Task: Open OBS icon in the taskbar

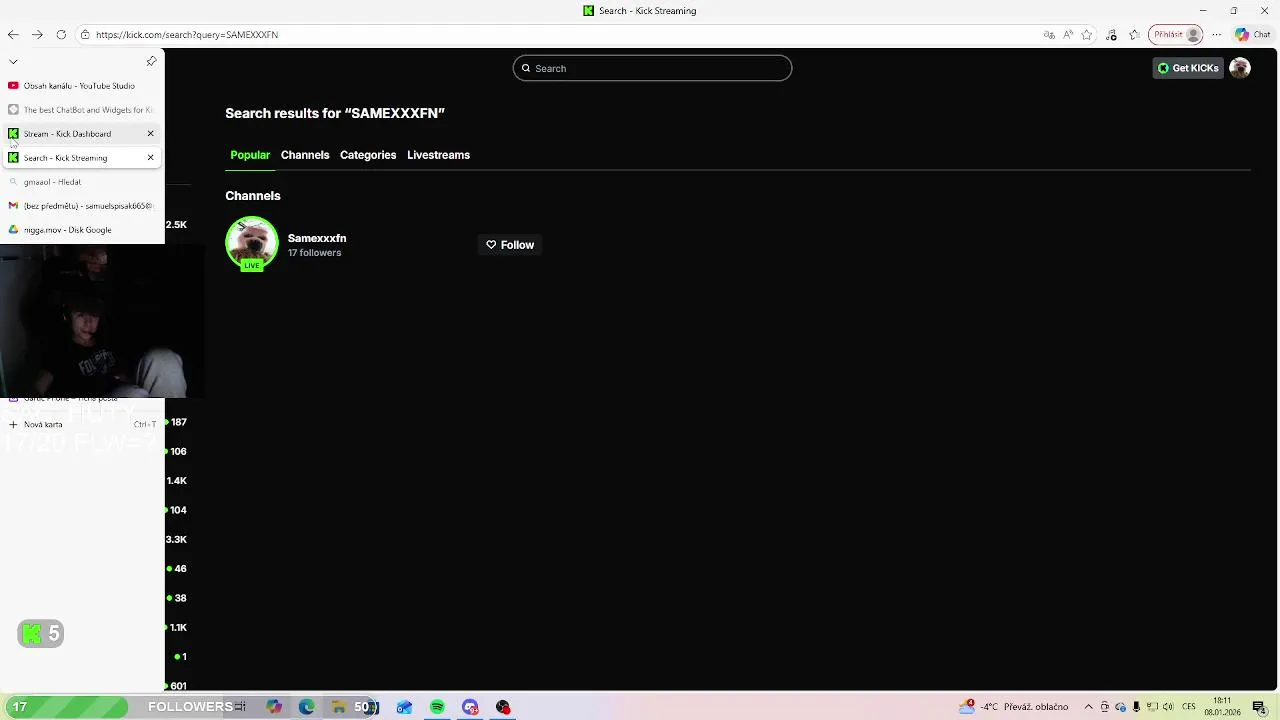Action: (503, 707)
